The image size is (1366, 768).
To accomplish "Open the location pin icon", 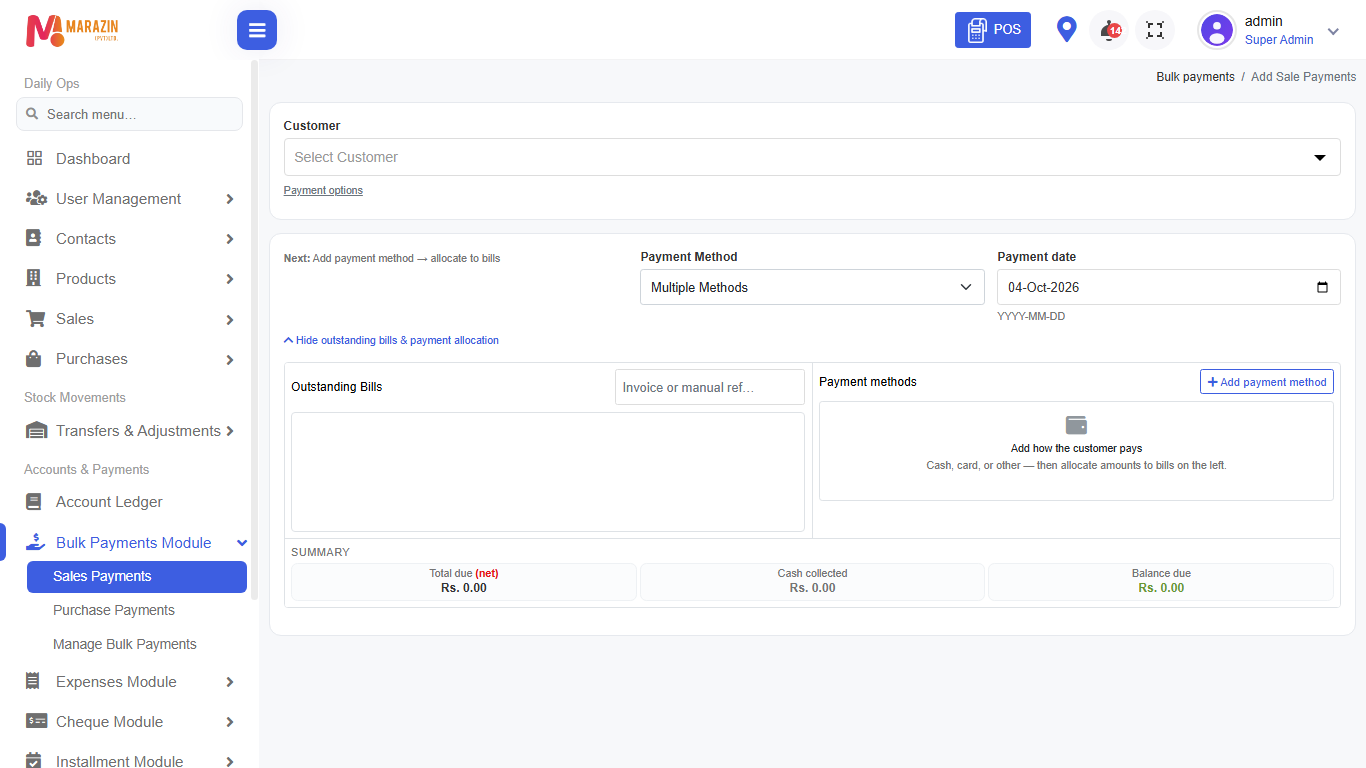I will point(1067,30).
